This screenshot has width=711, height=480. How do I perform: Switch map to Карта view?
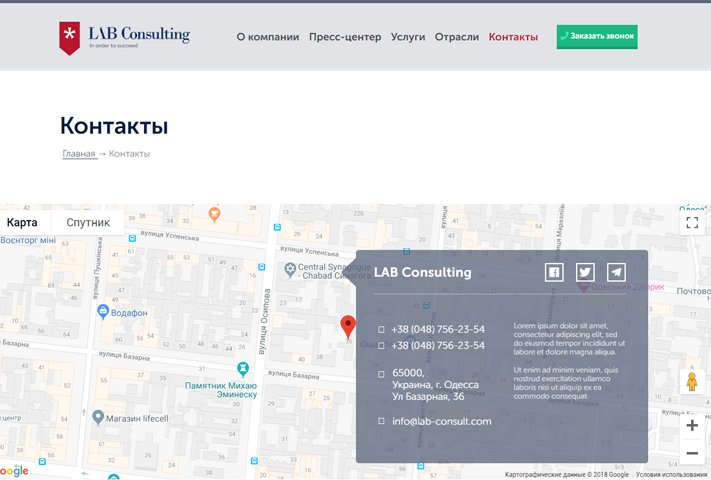tap(22, 223)
